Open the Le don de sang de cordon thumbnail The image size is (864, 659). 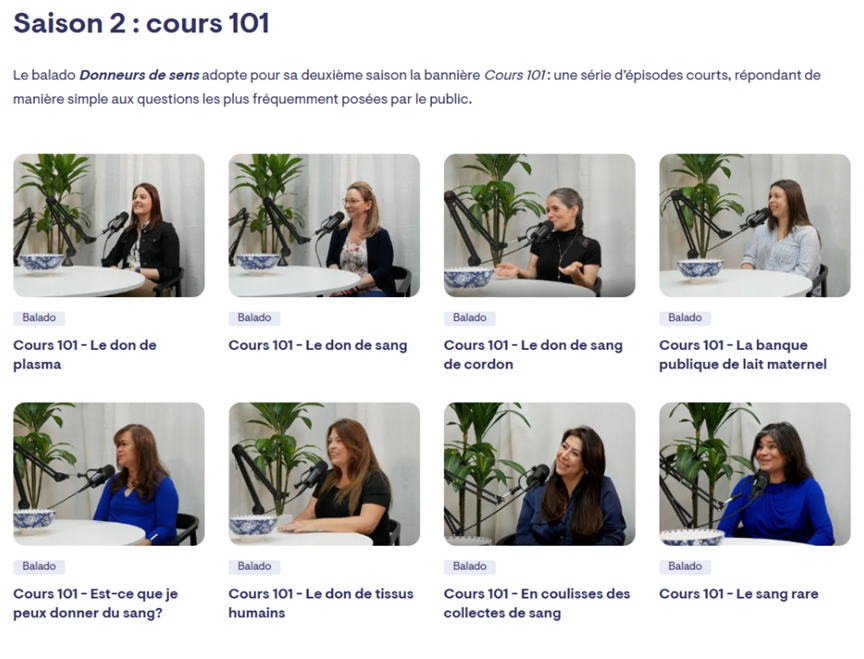click(x=539, y=225)
